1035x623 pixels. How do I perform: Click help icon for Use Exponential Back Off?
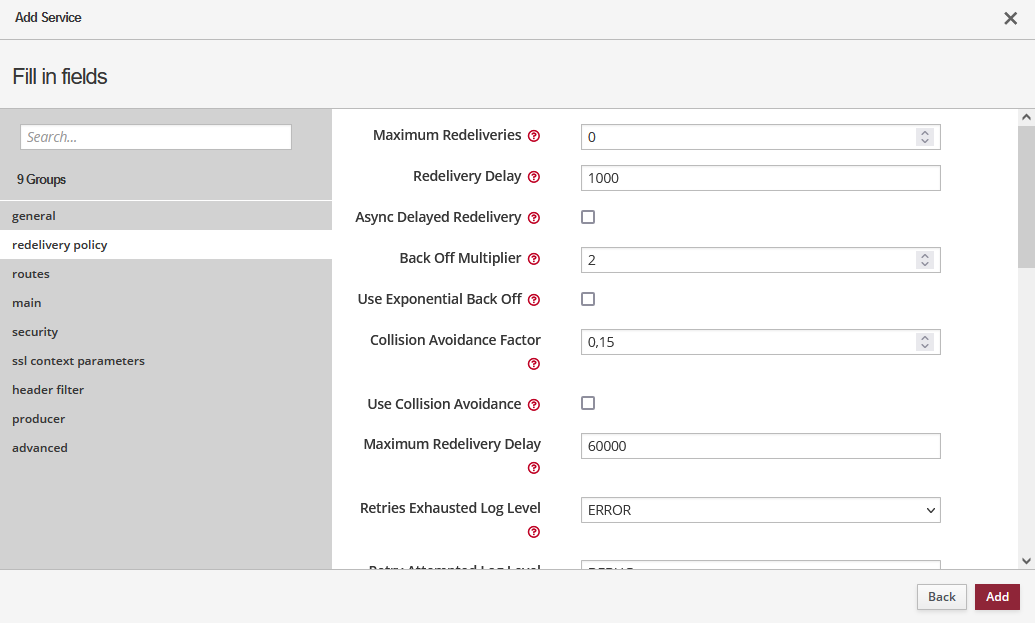[x=534, y=300]
